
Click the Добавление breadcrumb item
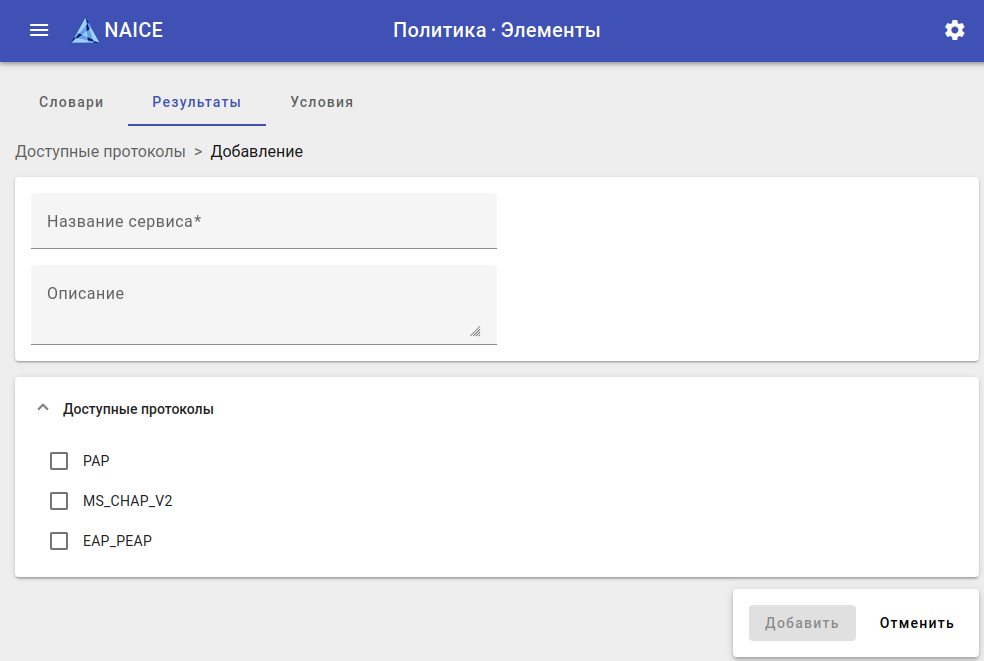(256, 152)
